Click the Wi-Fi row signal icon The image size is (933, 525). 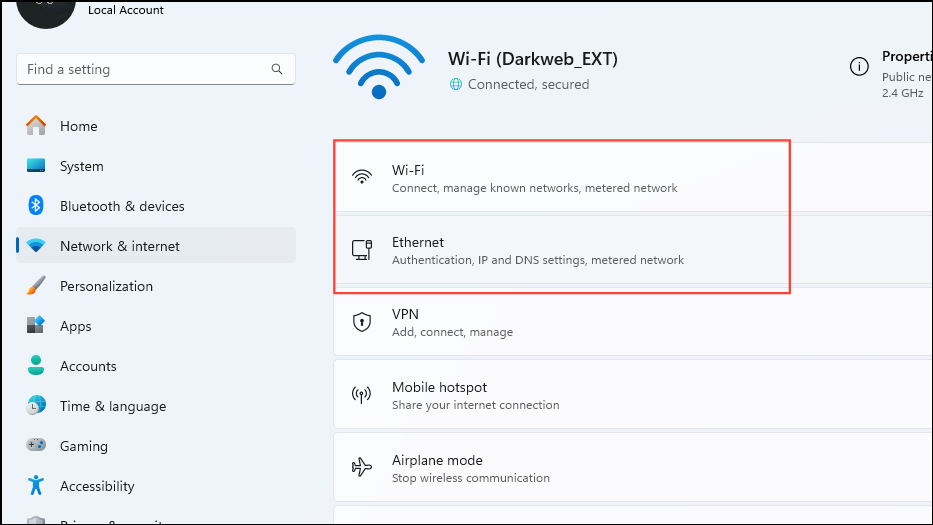click(x=362, y=177)
